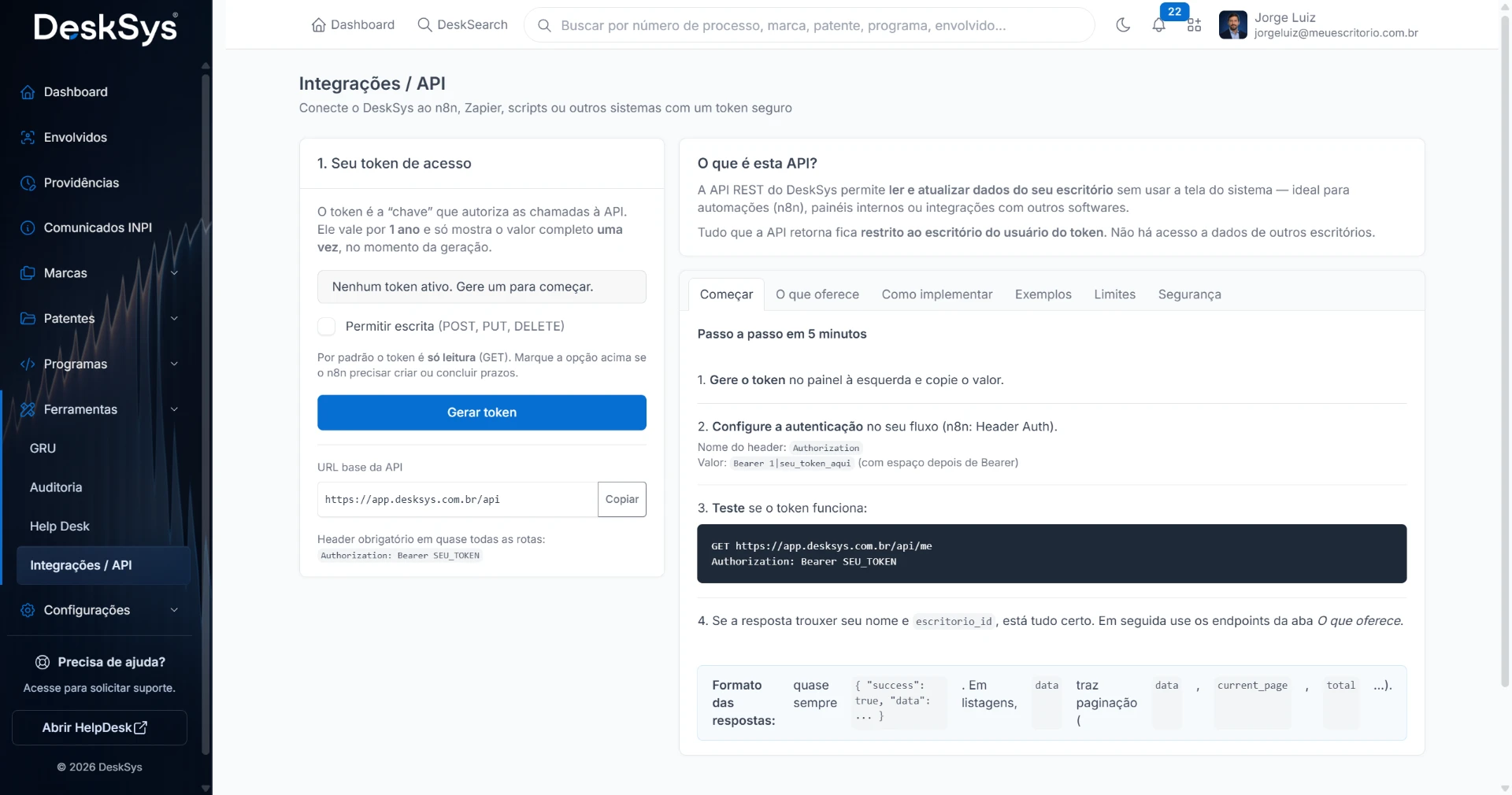The height and width of the screenshot is (795, 1512).
Task: Click the Marcas icon in sidebar
Action: 28,273
